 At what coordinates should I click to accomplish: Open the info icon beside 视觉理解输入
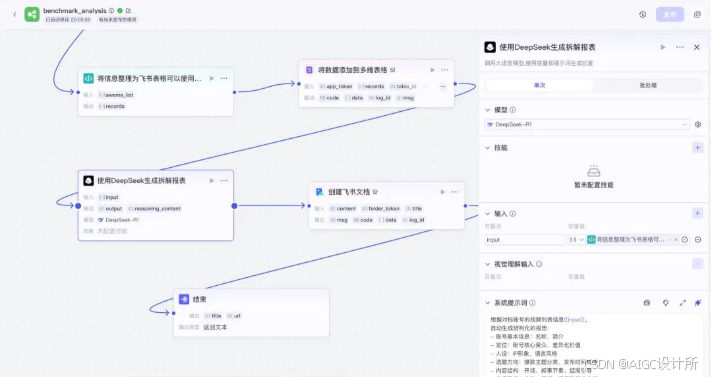539,264
